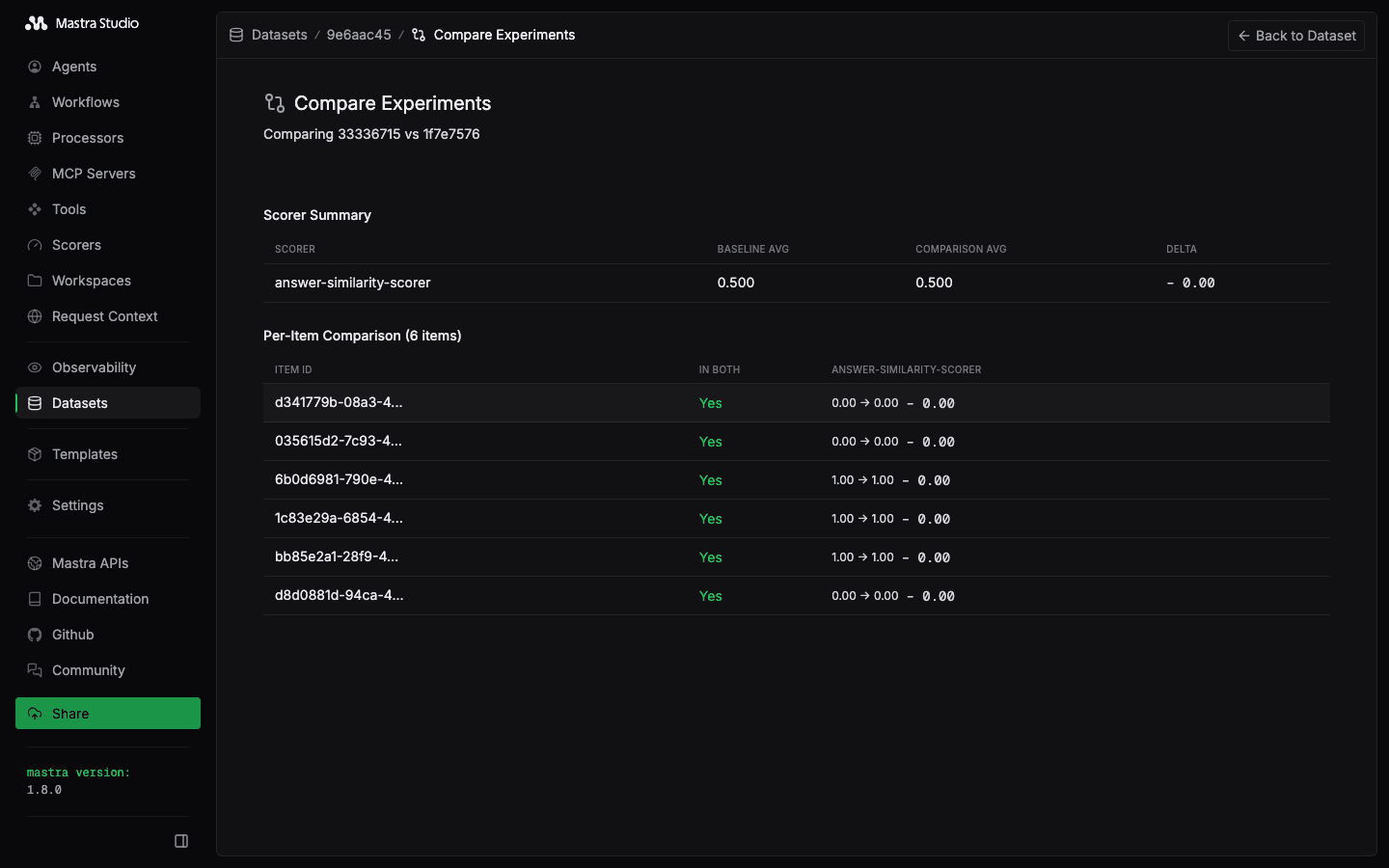The width and height of the screenshot is (1389, 868).
Task: Open the Templates section
Action: (86, 454)
